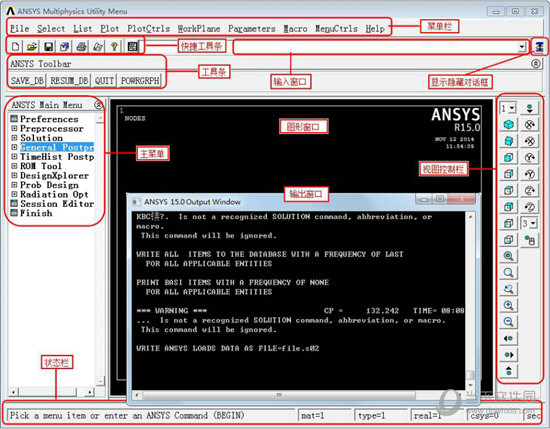Collapse the ANSYS Toolbar panel
Image resolution: width=550 pixels, height=429 pixels.
coord(535,63)
